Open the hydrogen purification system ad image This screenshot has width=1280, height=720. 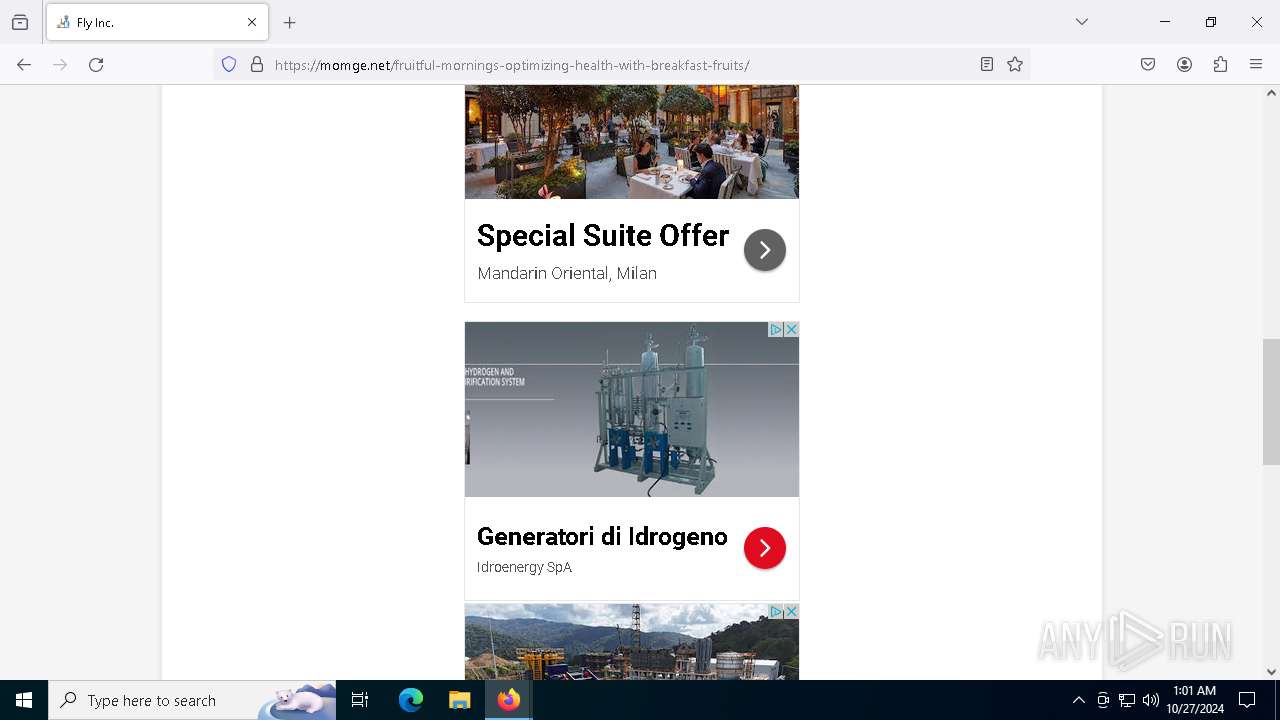pyautogui.click(x=632, y=410)
